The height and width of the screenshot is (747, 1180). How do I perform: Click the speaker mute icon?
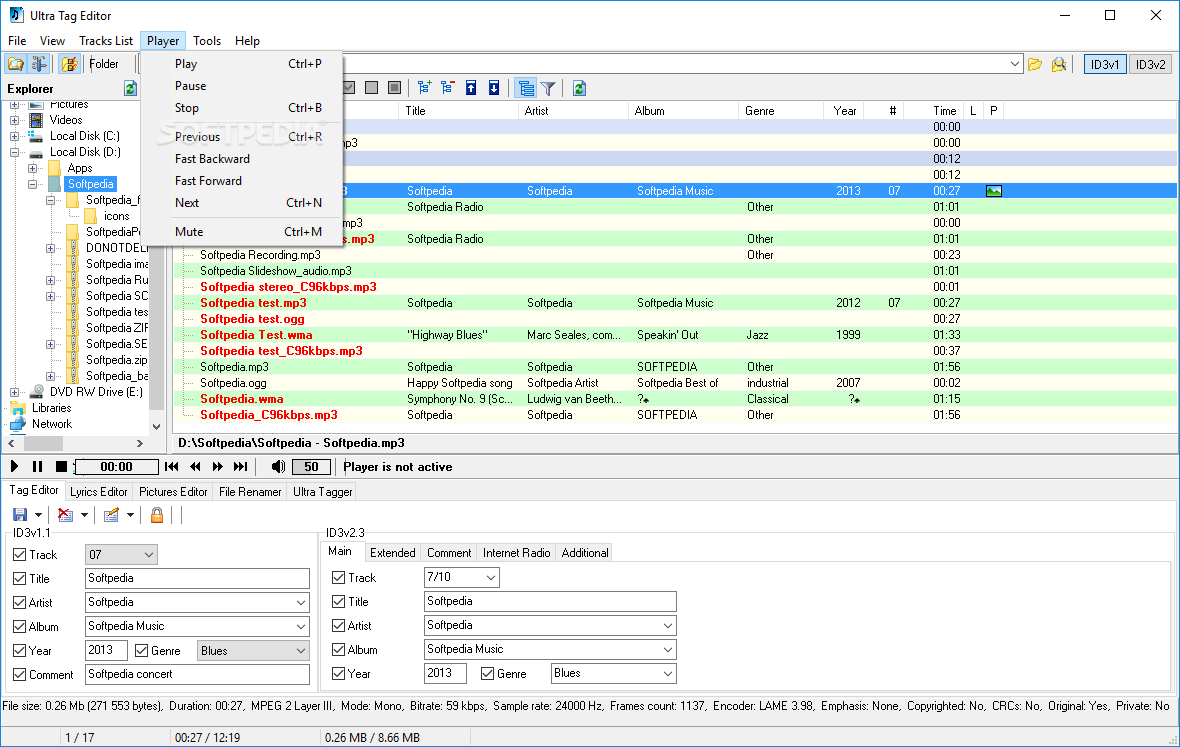pos(278,466)
